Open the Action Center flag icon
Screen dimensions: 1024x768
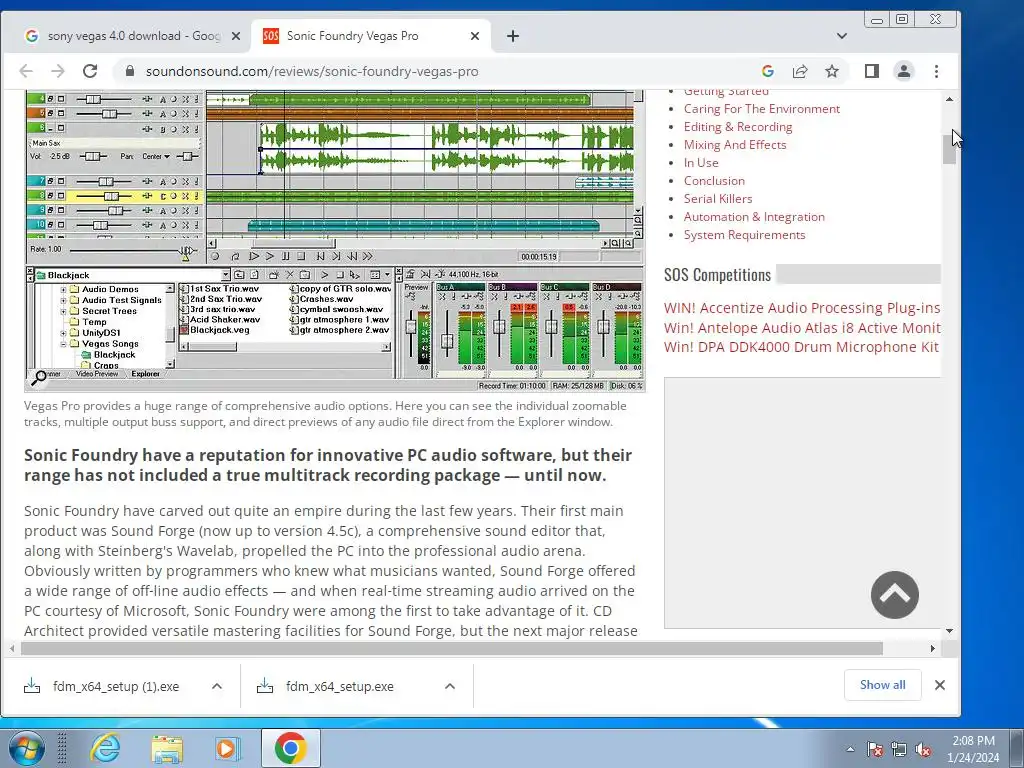(x=875, y=749)
